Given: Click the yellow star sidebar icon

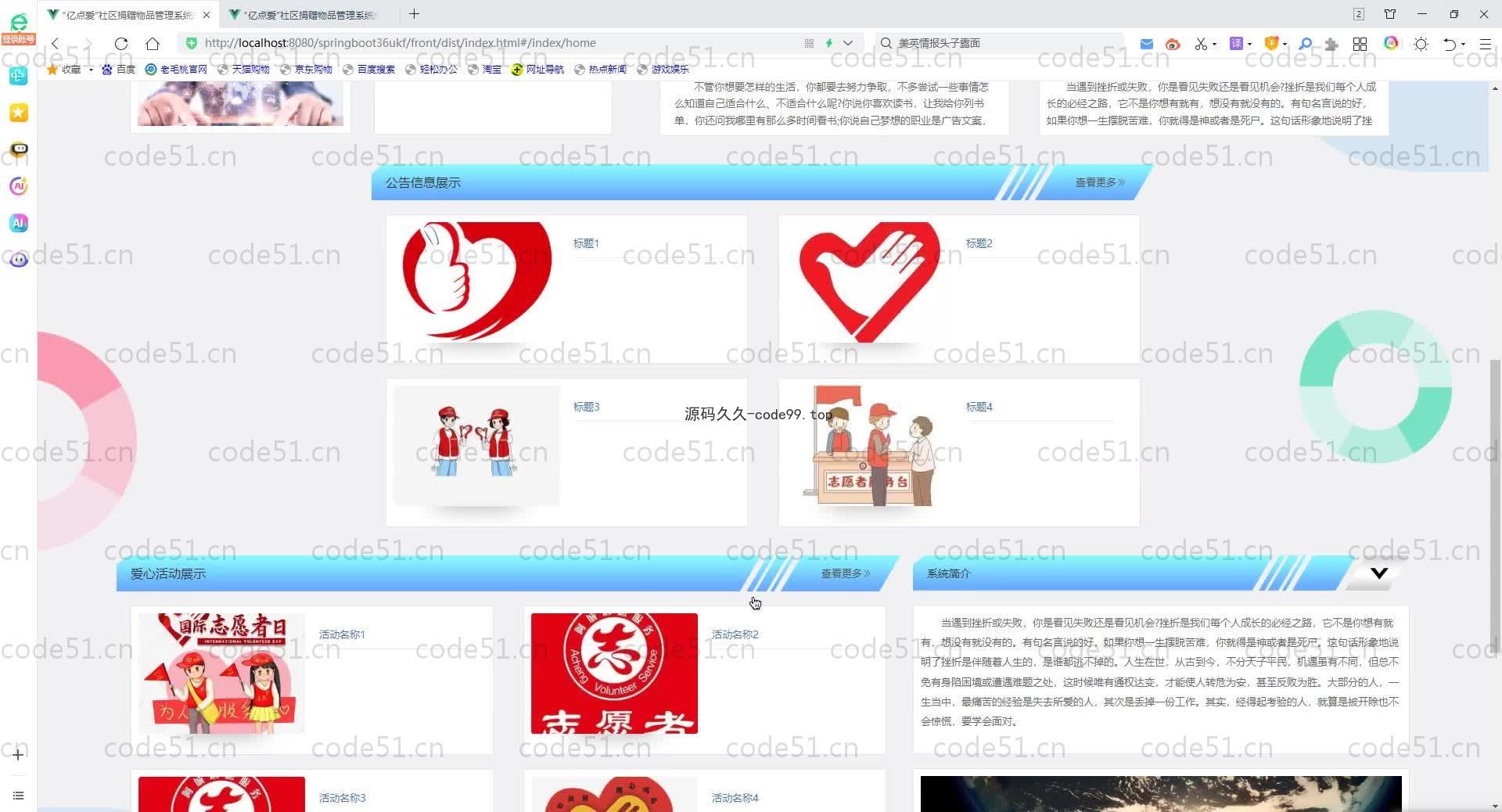Looking at the screenshot, I should pos(19,113).
